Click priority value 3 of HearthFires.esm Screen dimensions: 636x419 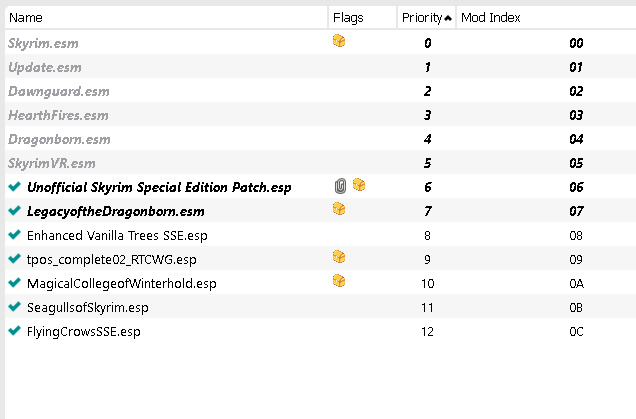pos(428,115)
